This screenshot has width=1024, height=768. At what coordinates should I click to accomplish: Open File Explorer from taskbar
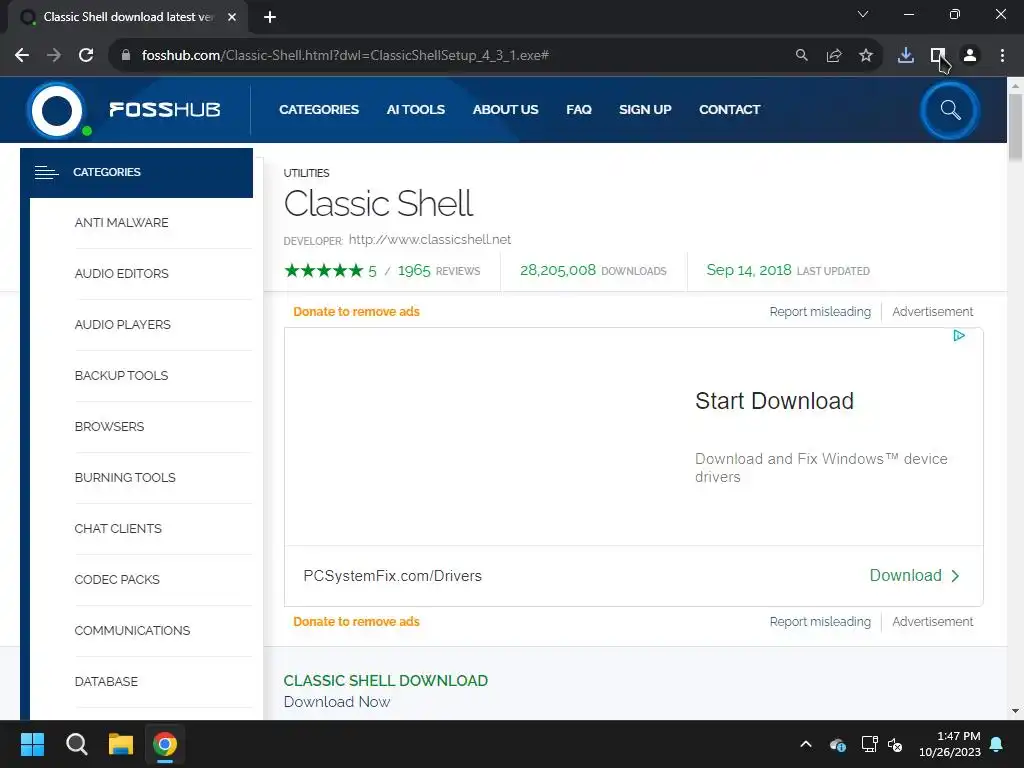(121, 744)
